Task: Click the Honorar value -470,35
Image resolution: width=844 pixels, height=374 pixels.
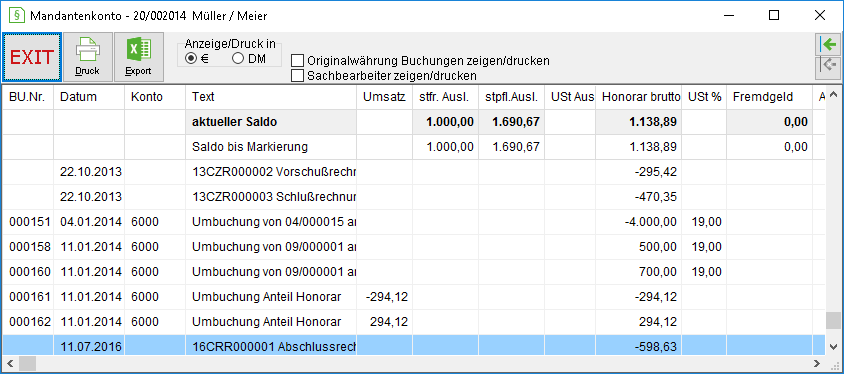Action: point(656,197)
